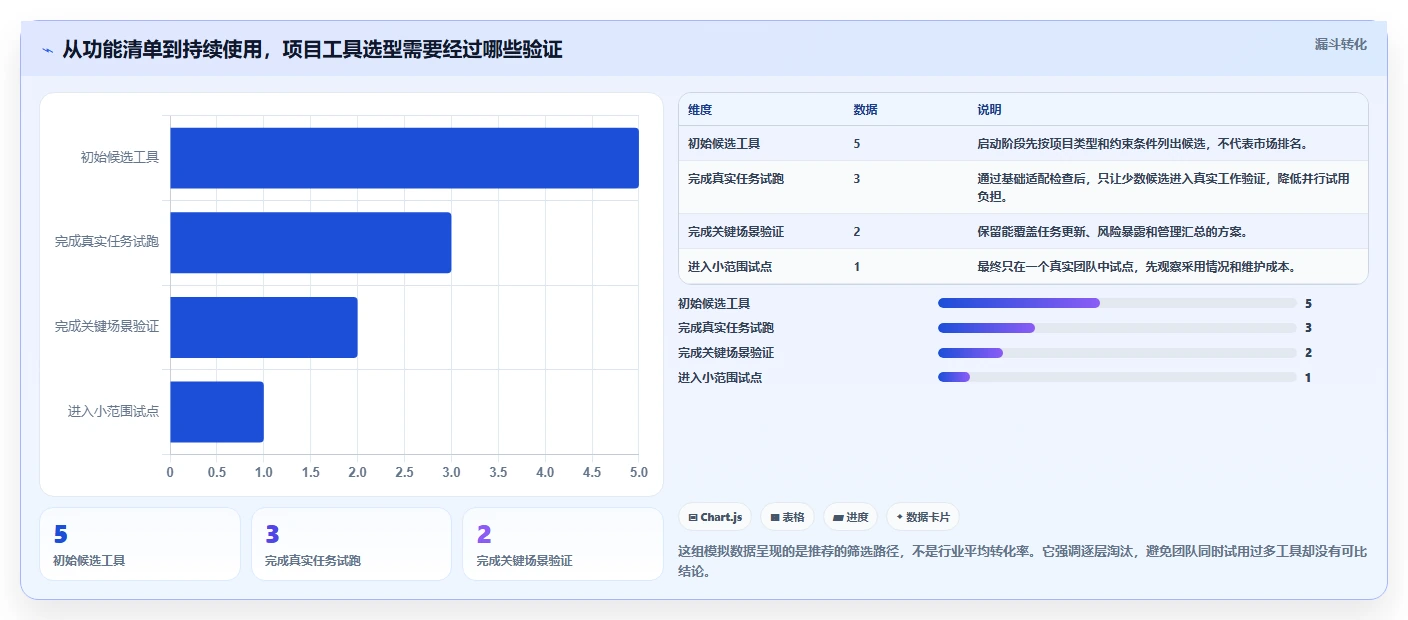Click the 完成关键场景验证 label in the progress list

[726, 353]
